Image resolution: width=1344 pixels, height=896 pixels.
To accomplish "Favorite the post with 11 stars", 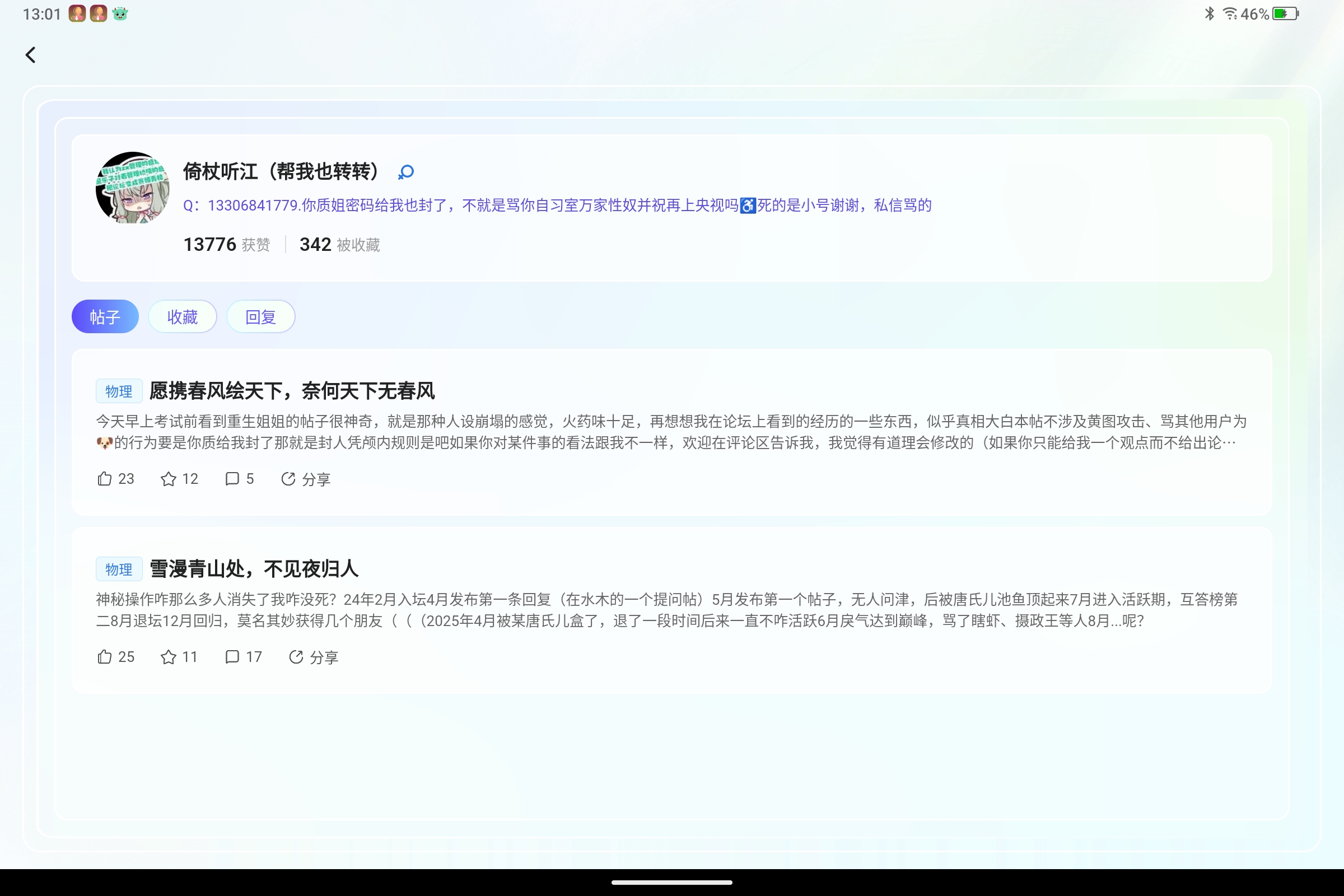I will 179,657.
